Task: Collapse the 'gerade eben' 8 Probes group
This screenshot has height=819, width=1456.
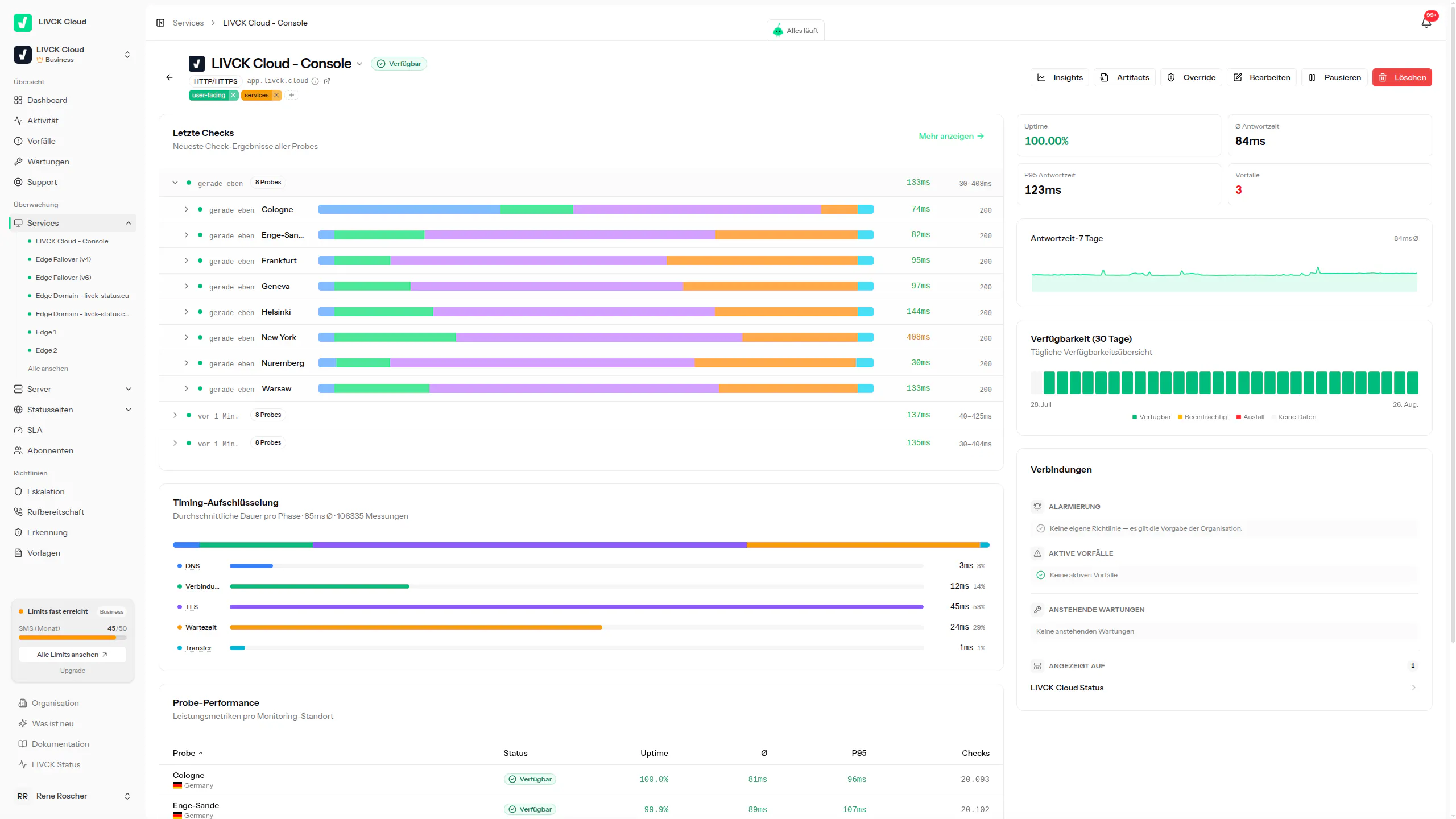Action: (x=175, y=183)
